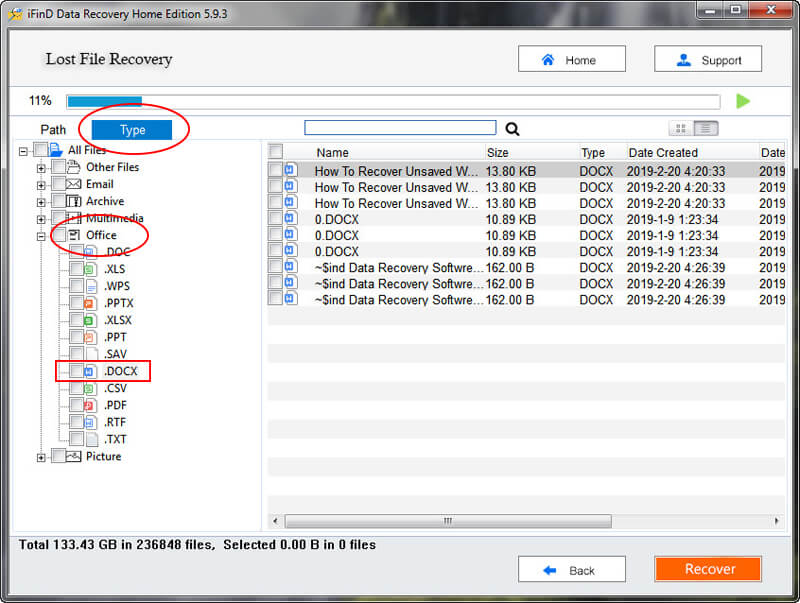Collapse the Office node

click(41, 236)
